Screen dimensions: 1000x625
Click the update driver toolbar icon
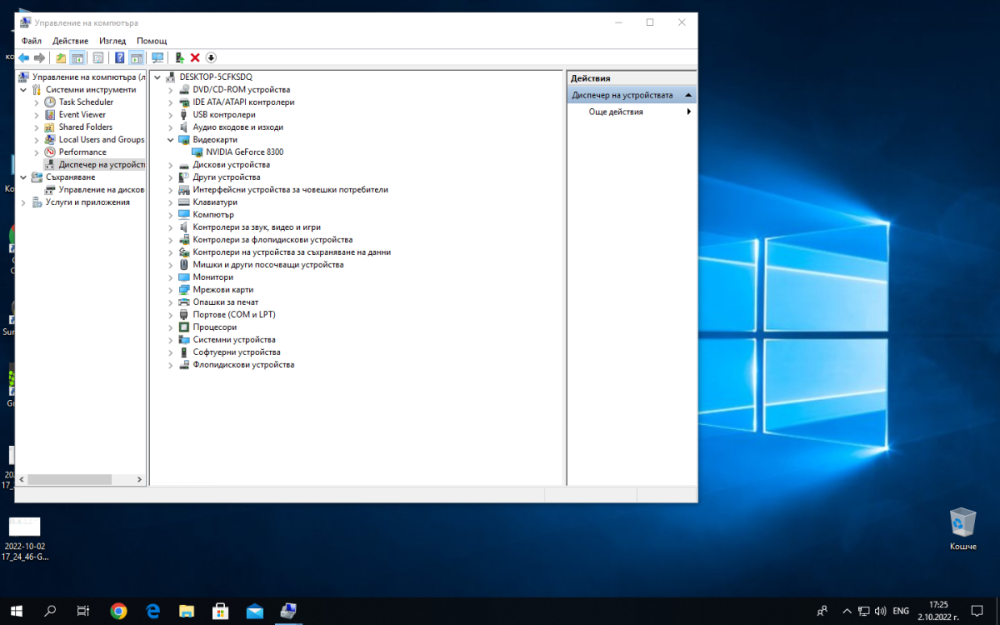pos(179,58)
